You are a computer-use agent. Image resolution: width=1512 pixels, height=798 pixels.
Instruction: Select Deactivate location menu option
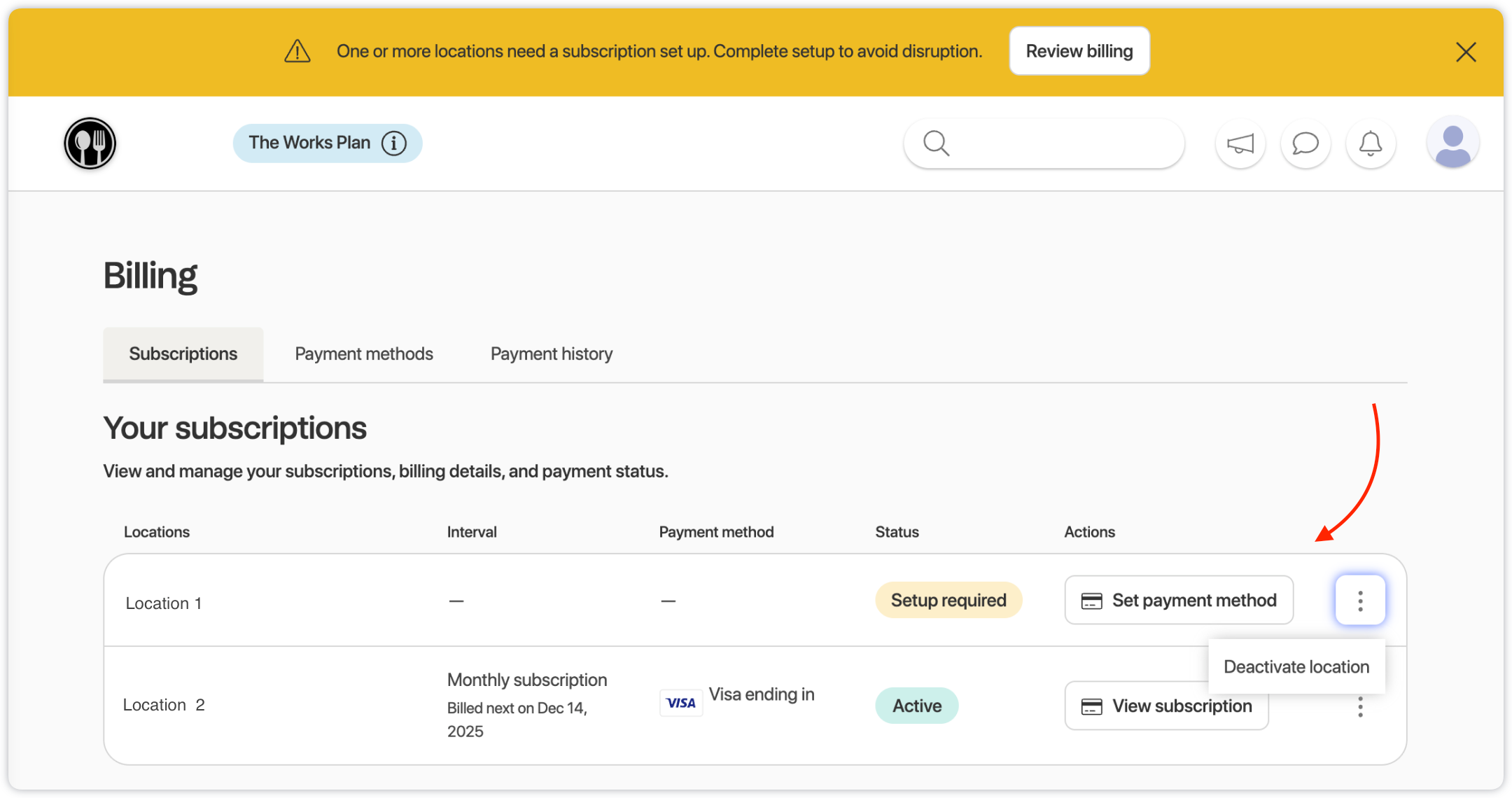(x=1296, y=666)
